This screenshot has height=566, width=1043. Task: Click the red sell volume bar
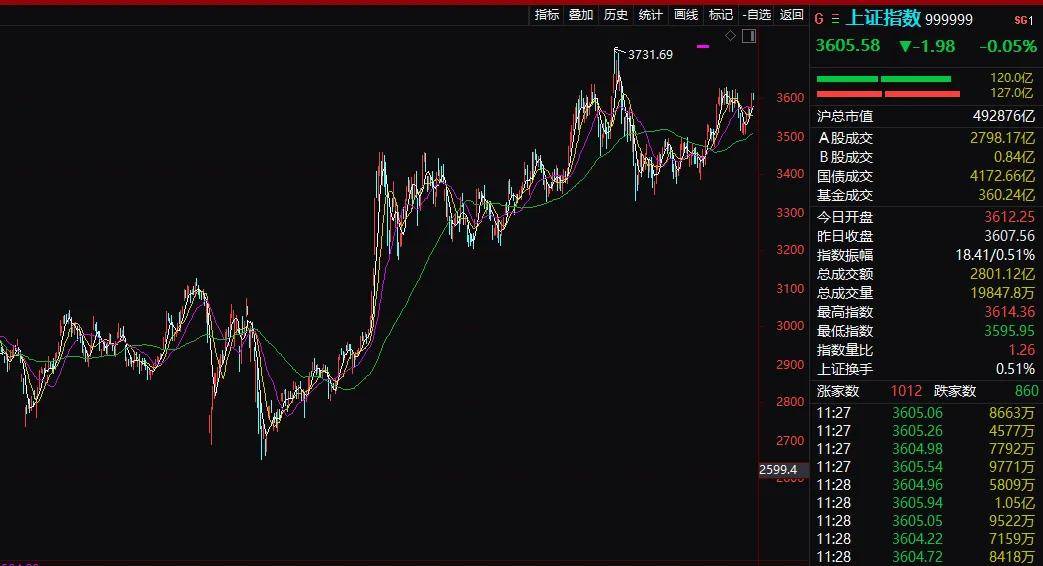point(888,94)
